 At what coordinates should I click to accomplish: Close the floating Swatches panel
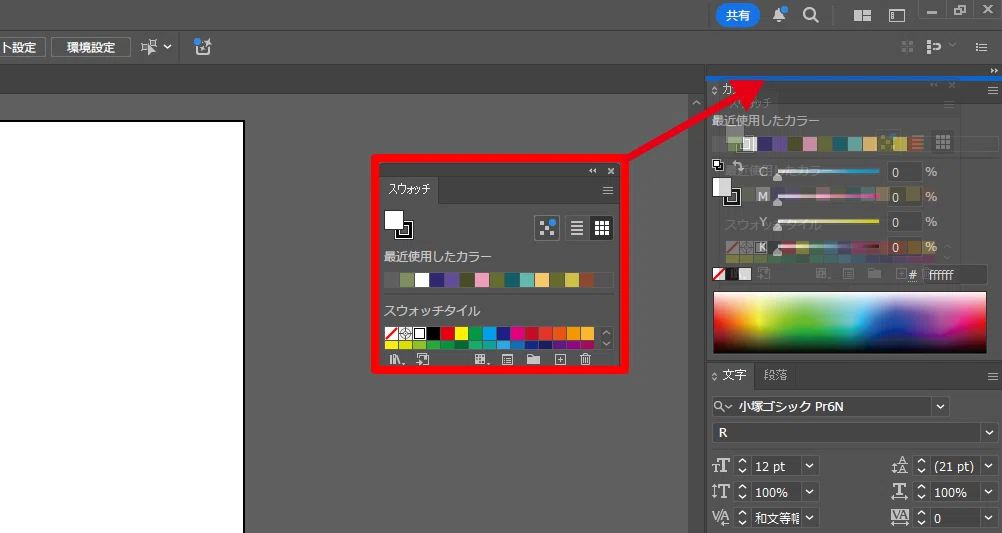pos(611,171)
